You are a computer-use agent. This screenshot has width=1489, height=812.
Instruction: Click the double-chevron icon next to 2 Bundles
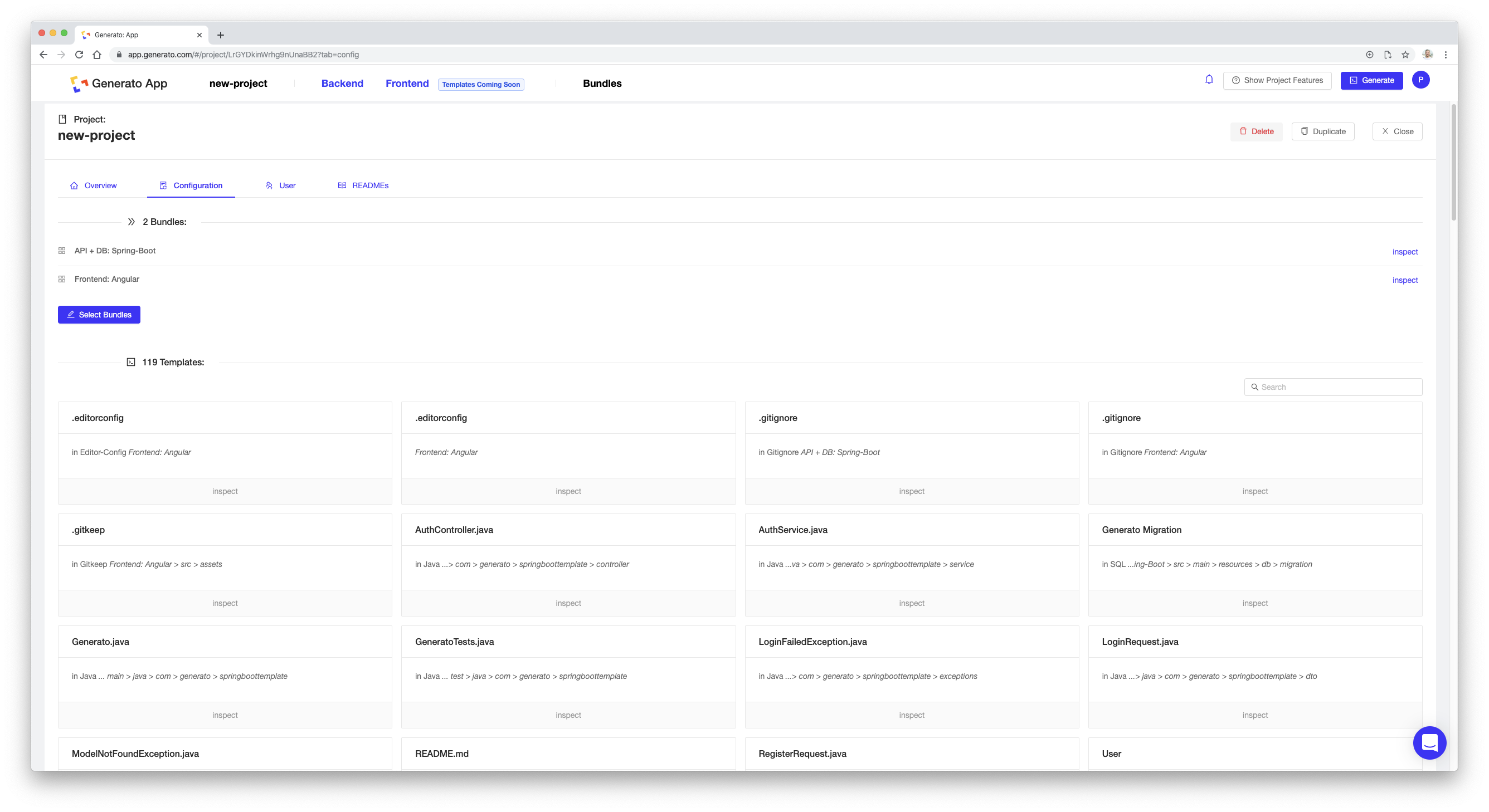(x=131, y=222)
